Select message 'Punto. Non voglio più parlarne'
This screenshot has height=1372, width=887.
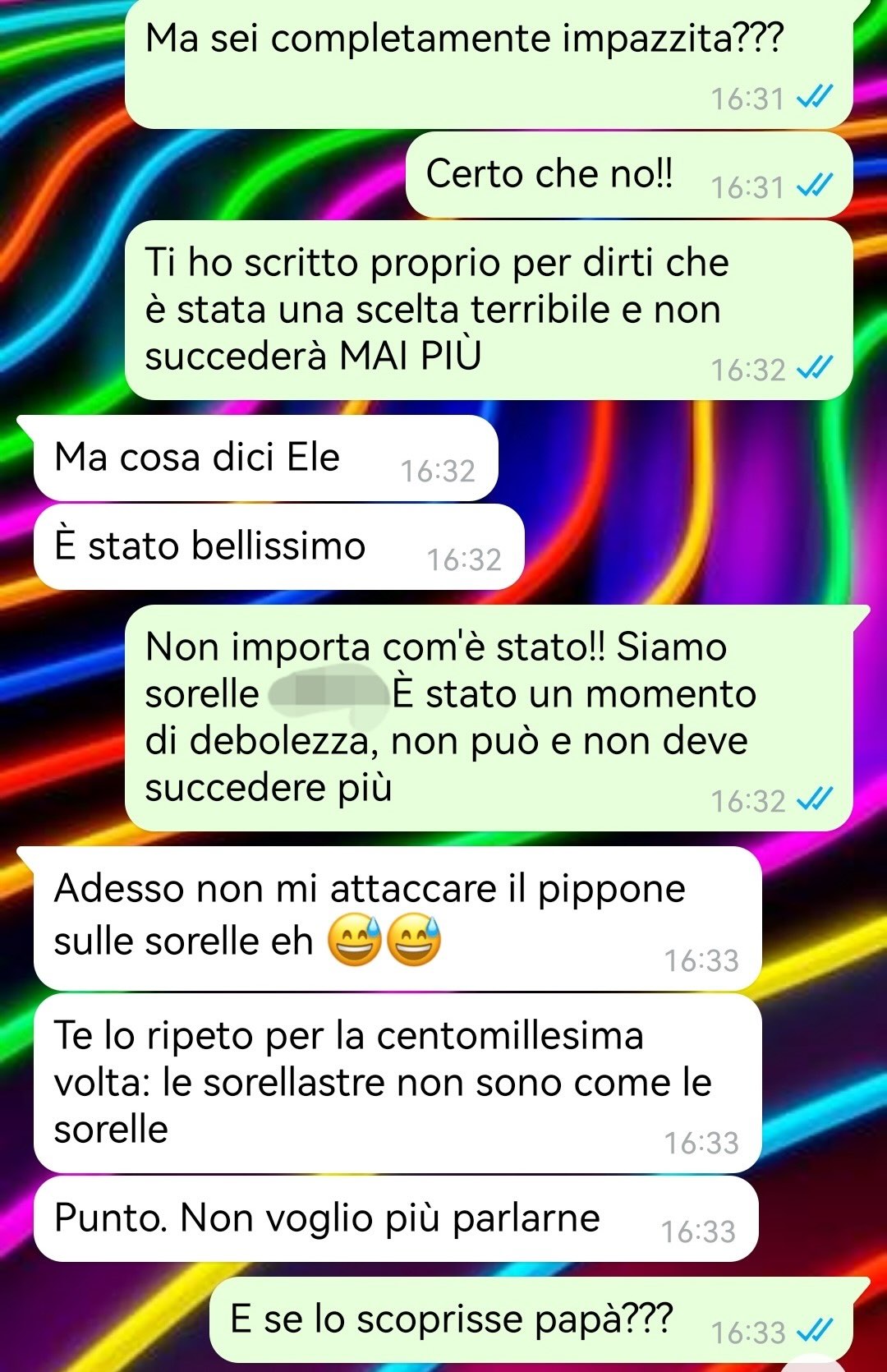coord(395,1218)
